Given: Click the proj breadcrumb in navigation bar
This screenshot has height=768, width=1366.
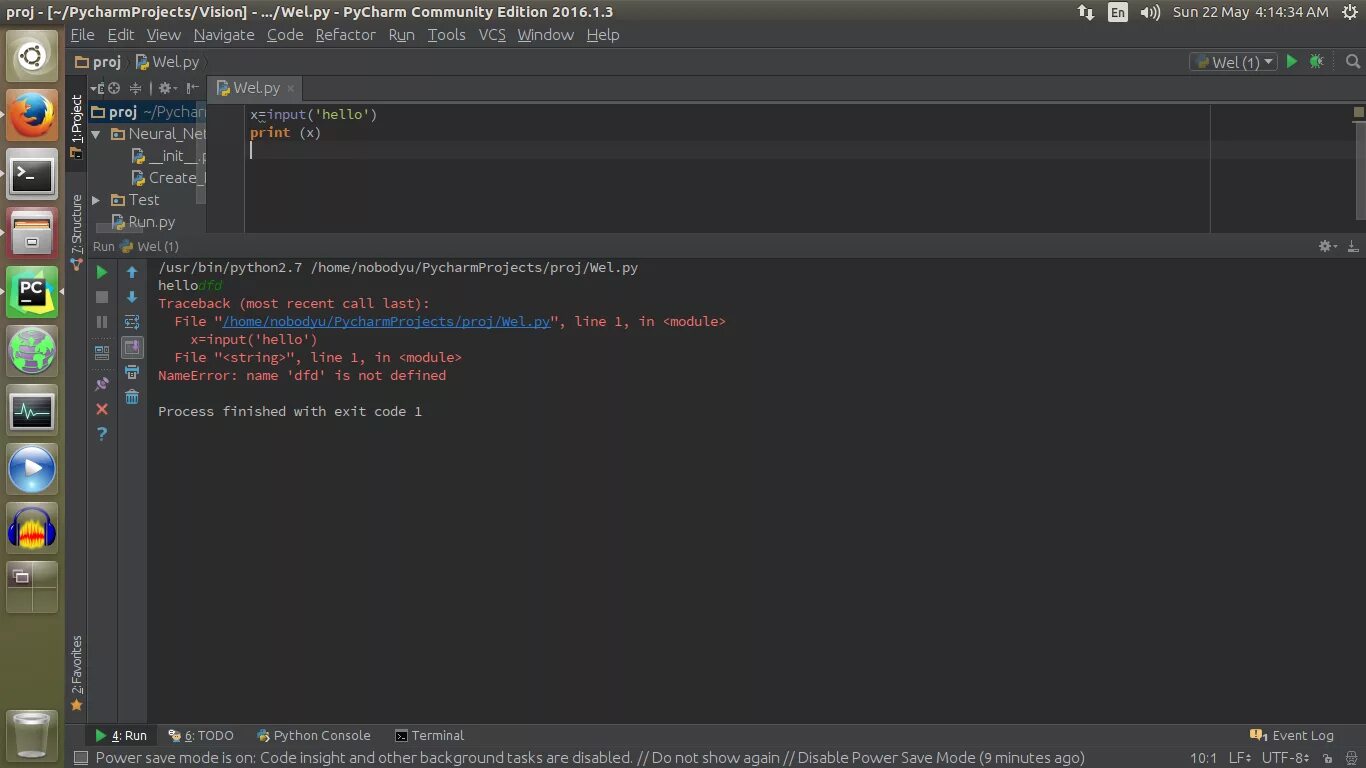Looking at the screenshot, I should (98, 62).
